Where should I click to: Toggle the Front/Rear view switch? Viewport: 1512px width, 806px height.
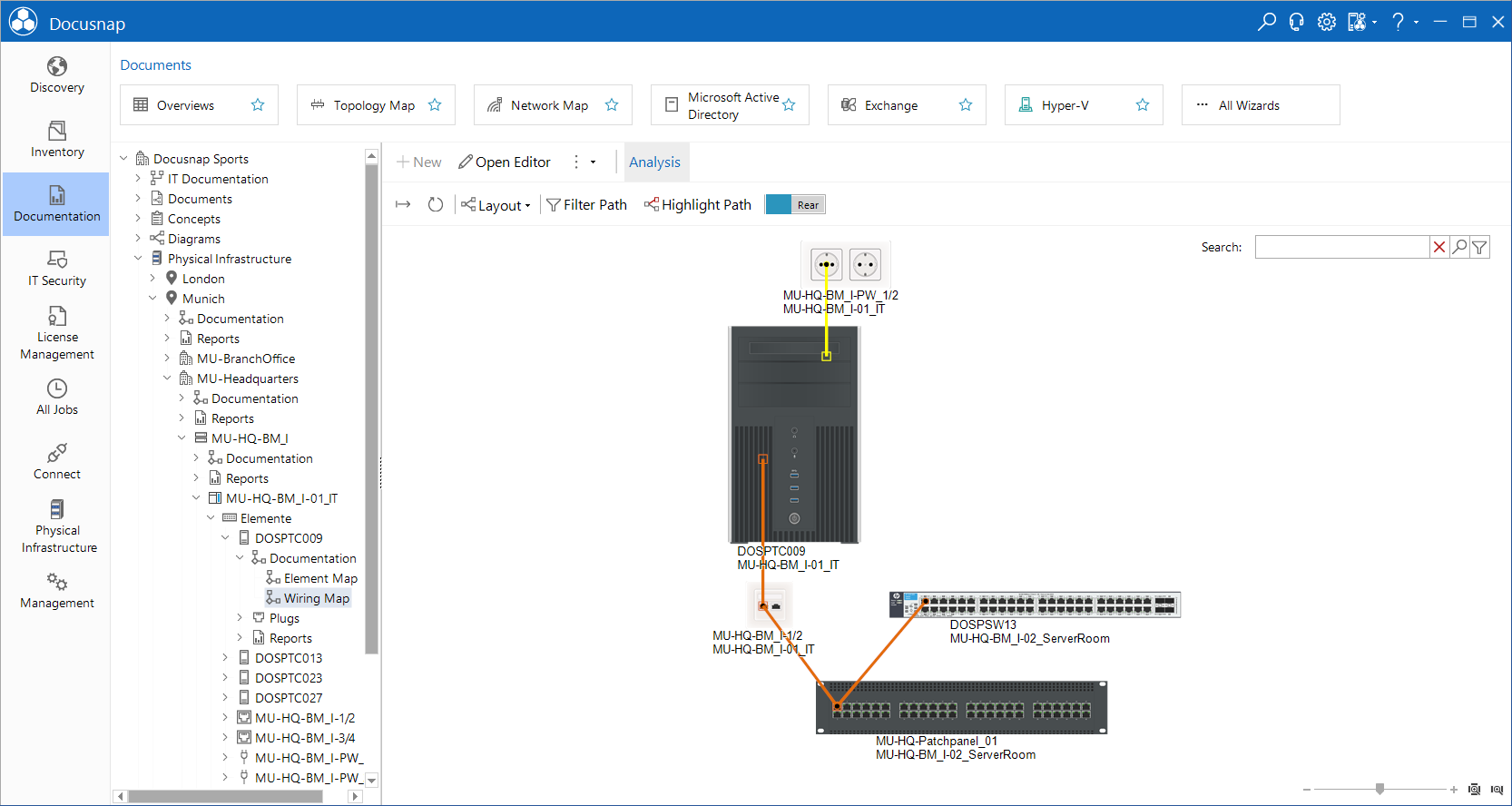click(795, 205)
